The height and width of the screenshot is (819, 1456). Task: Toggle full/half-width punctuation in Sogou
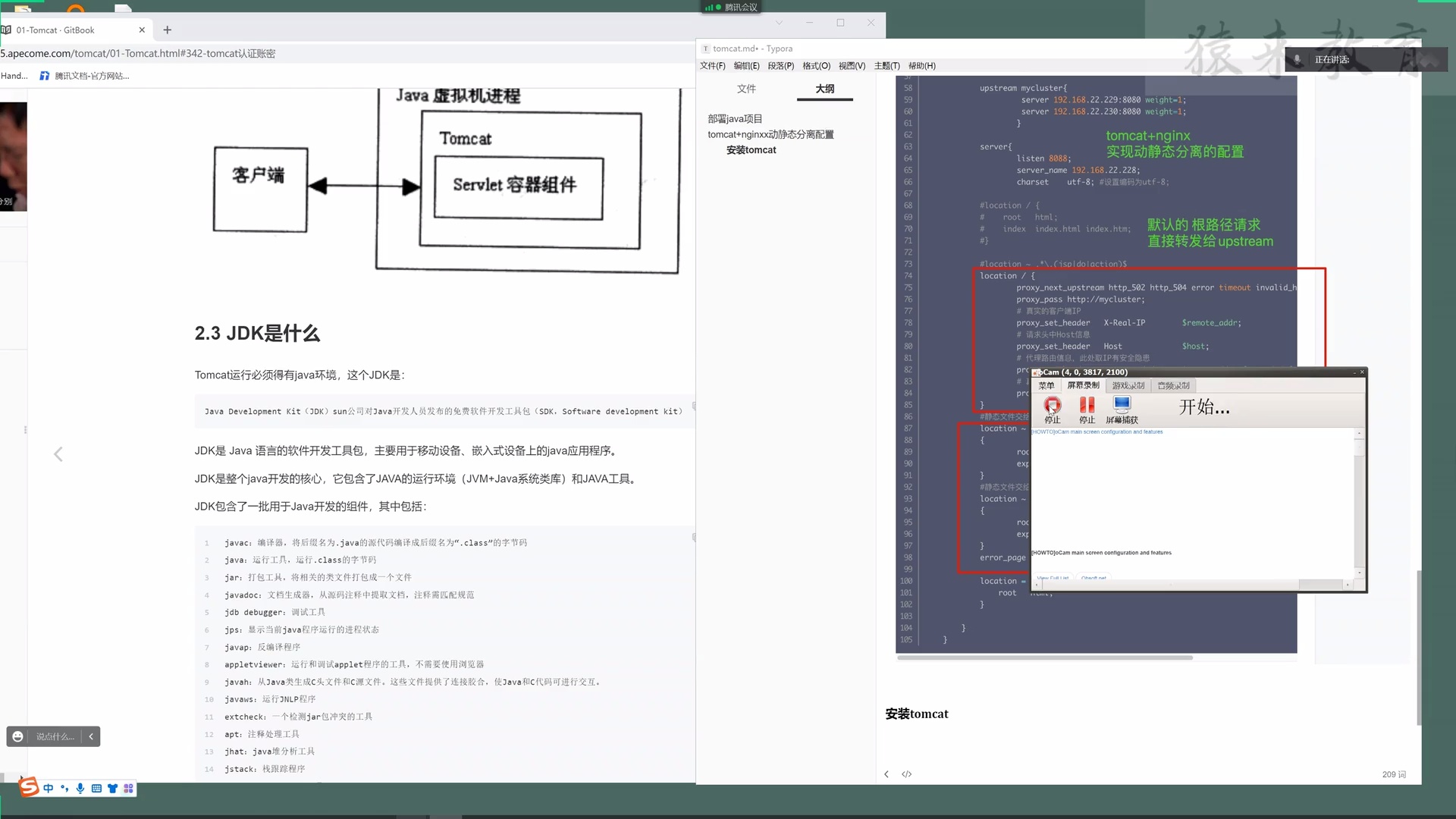pos(64,789)
